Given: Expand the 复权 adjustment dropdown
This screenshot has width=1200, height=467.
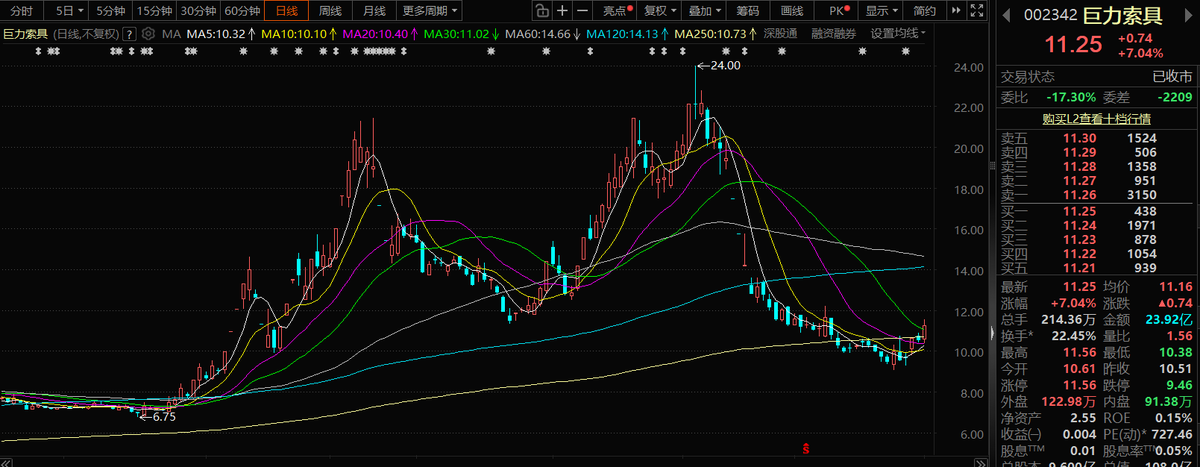Looking at the screenshot, I should click(658, 11).
